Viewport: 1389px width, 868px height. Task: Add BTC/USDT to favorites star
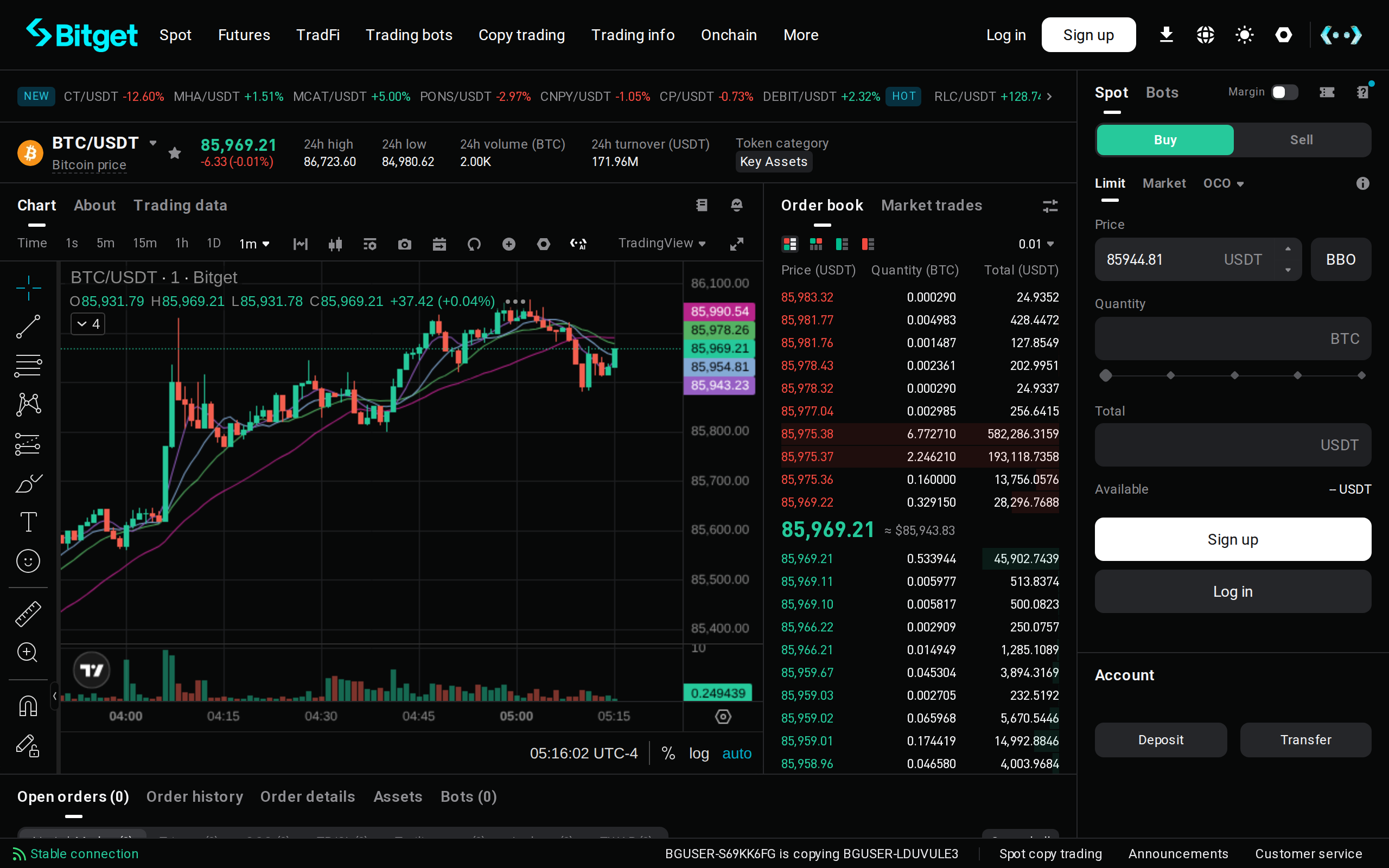(x=175, y=152)
